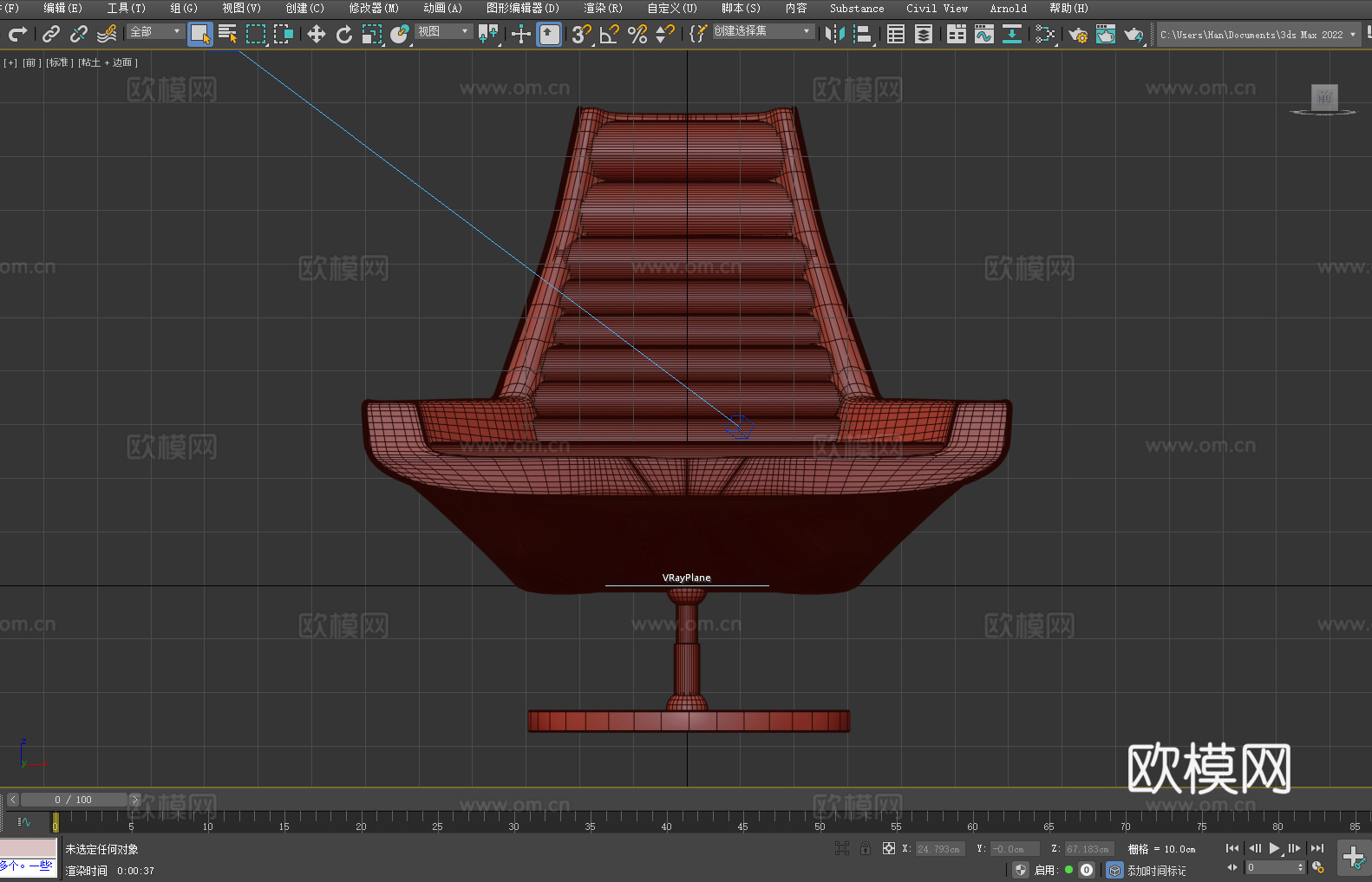Open Select by Name list
The image size is (1372, 882).
point(228,34)
